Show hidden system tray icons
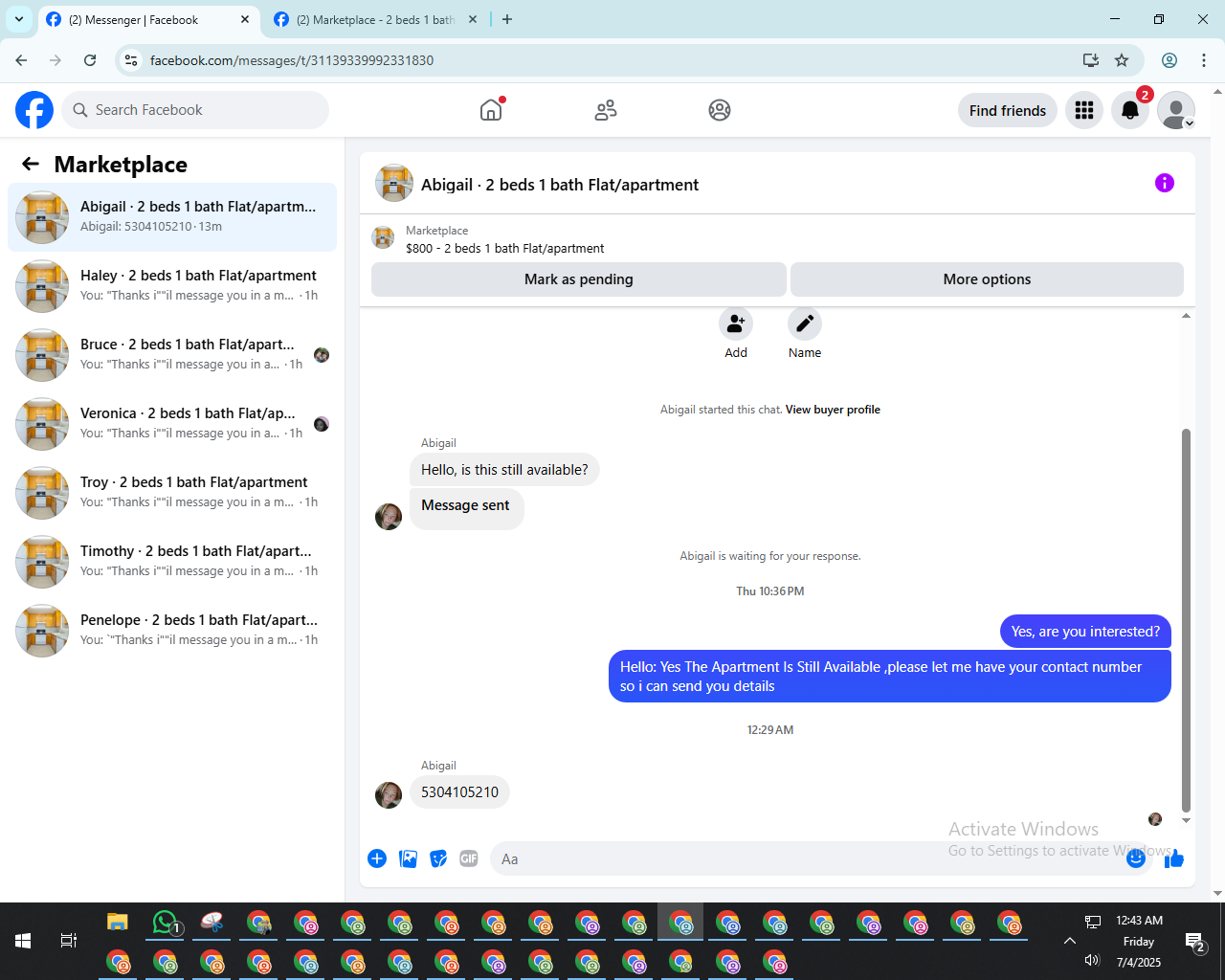The width and height of the screenshot is (1225, 980). tap(1069, 941)
